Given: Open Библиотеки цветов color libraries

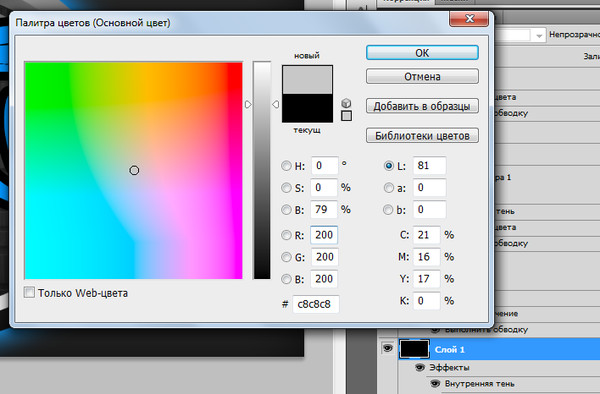Looking at the screenshot, I should pos(422,135).
